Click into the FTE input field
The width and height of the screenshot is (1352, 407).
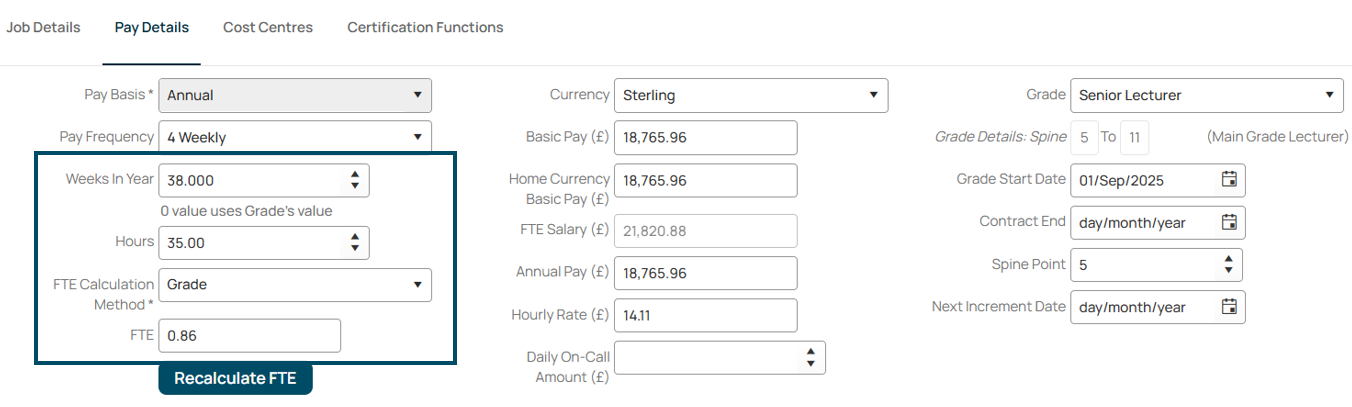[x=250, y=335]
